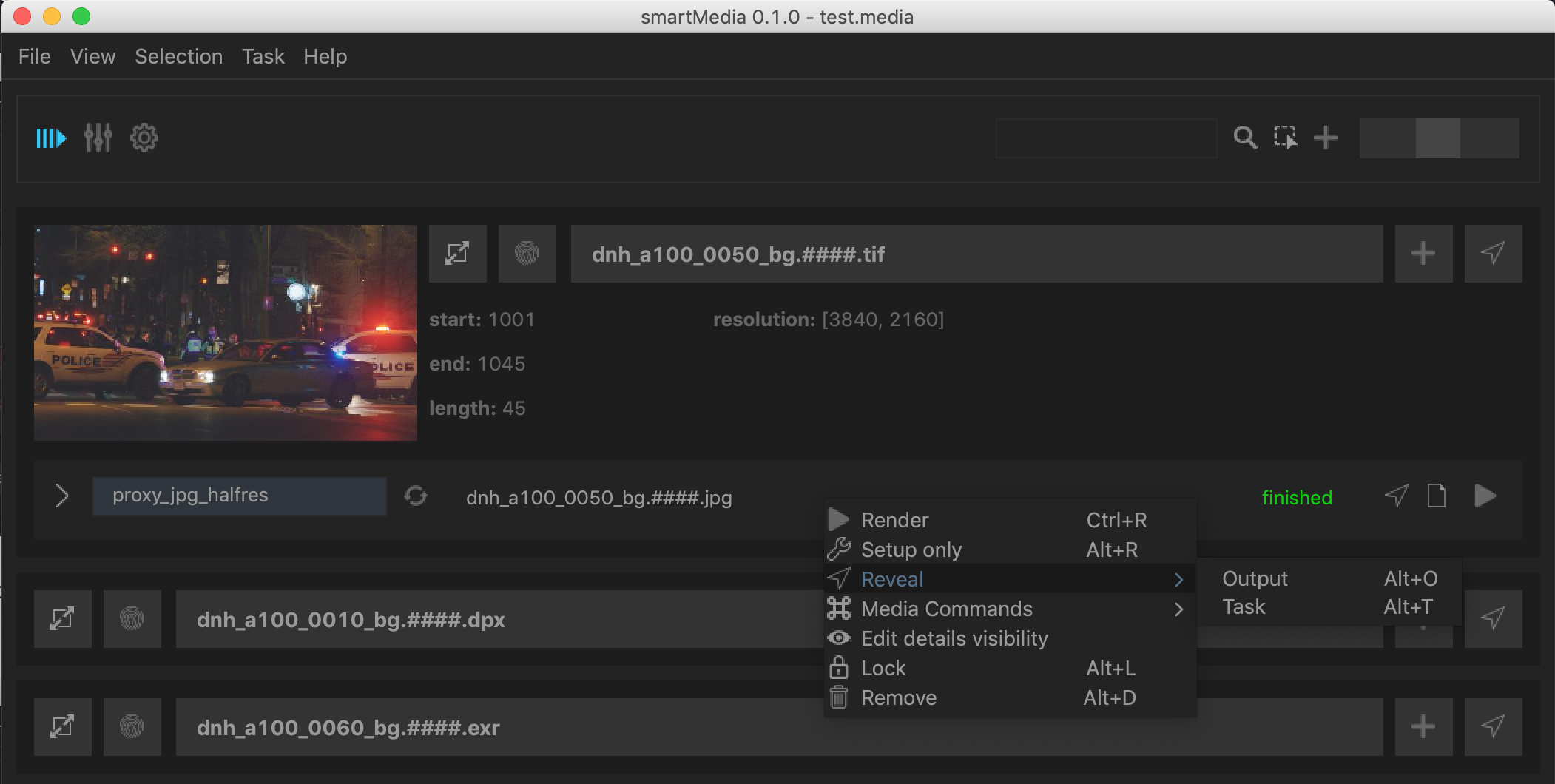The height and width of the screenshot is (784, 1555).
Task: Click the document icon in proxy task row
Action: pos(1436,496)
